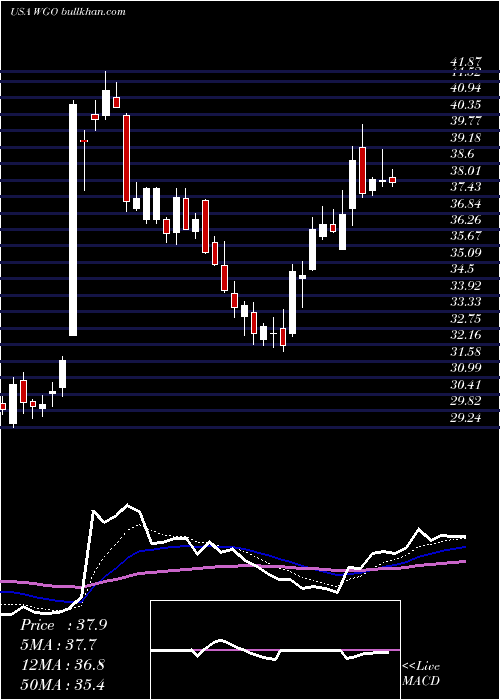Click the 31.58 price axis label

point(466,352)
